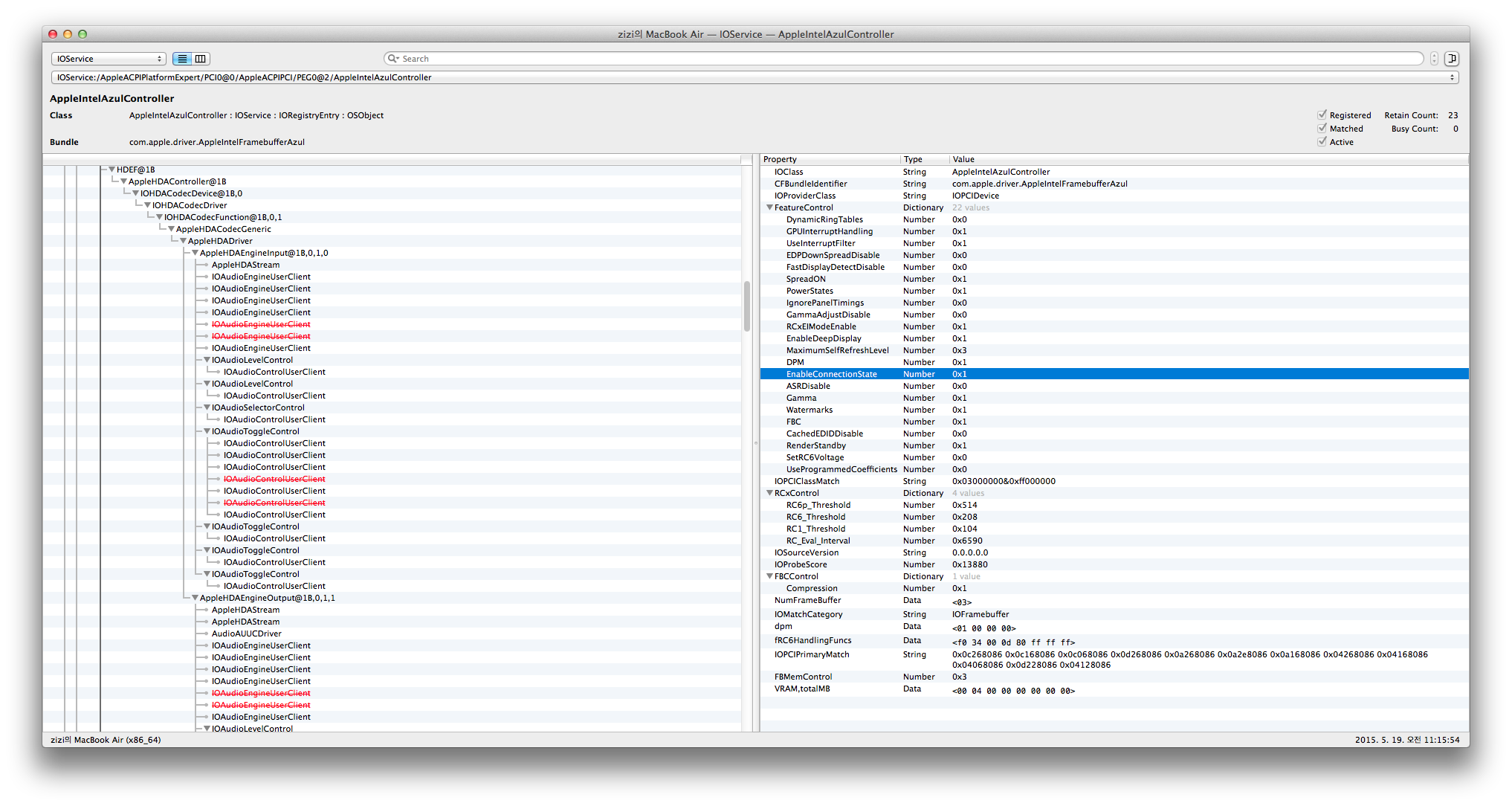1512x806 pixels.
Task: Collapse the RCxControl dictionary
Action: pyautogui.click(x=769, y=493)
